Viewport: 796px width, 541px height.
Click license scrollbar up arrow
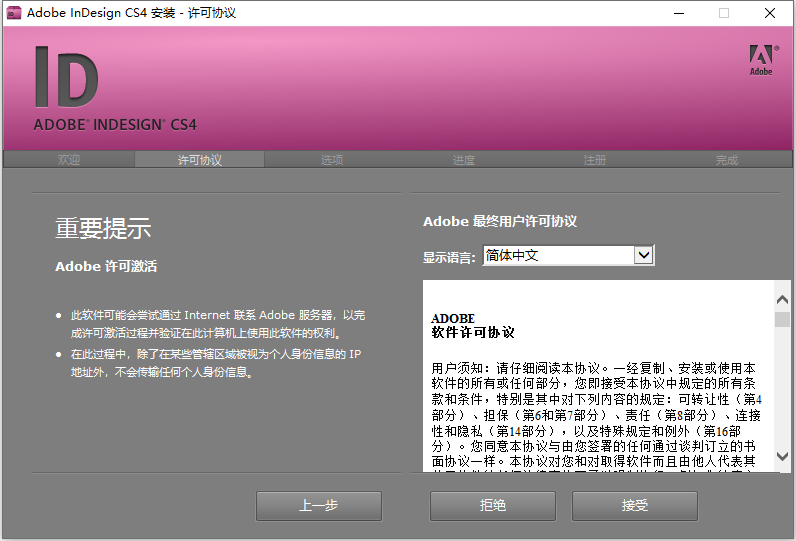[x=782, y=300]
